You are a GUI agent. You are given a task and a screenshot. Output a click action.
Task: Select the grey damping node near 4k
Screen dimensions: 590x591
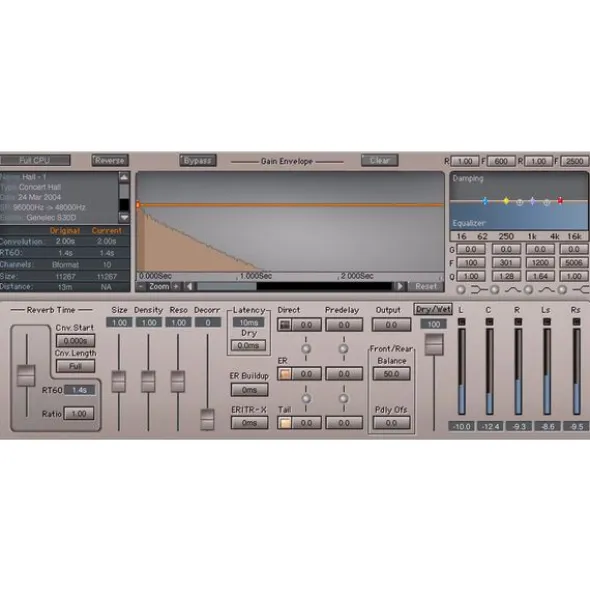point(547,202)
